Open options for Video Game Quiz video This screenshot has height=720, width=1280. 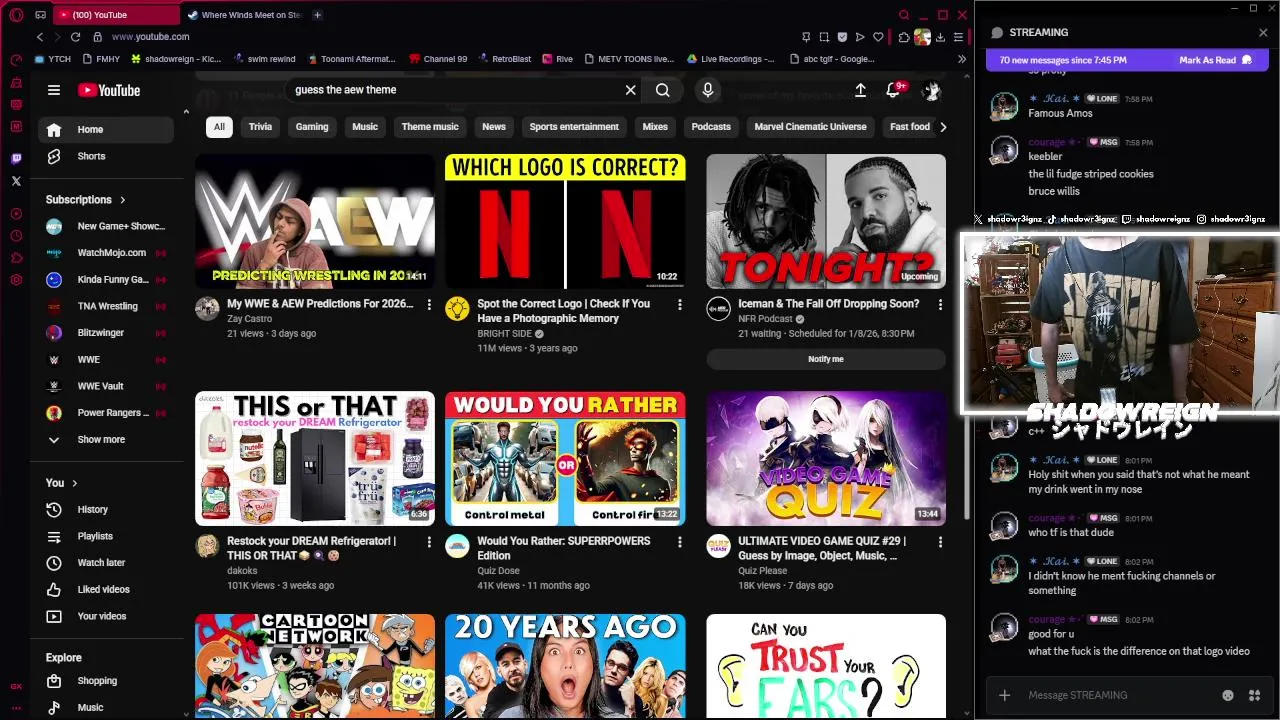click(x=940, y=541)
